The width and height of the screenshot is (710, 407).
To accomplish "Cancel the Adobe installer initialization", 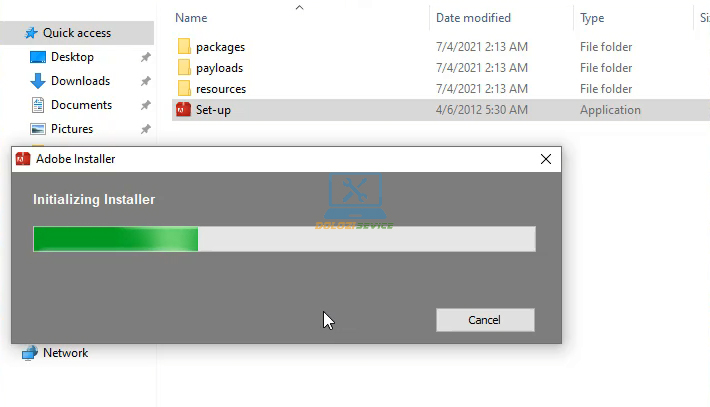I will coord(485,320).
